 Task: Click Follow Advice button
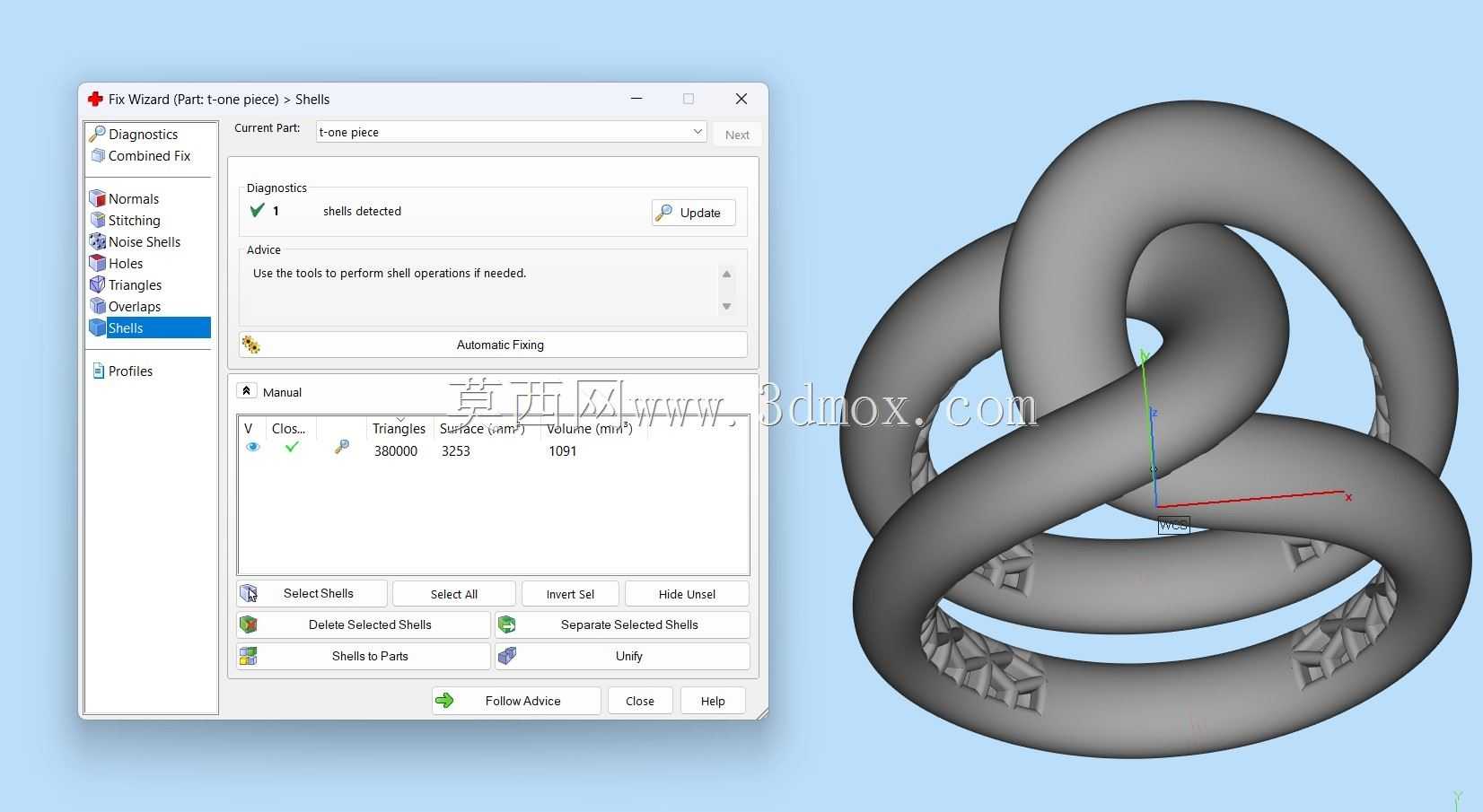tap(516, 701)
